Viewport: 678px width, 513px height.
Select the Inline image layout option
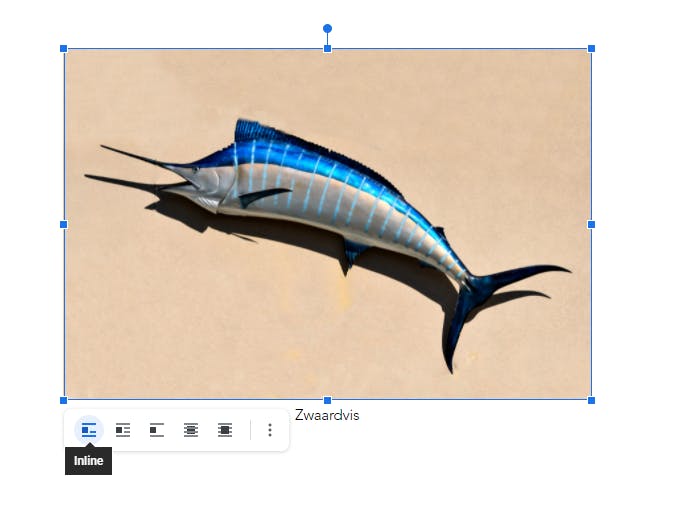[89, 430]
